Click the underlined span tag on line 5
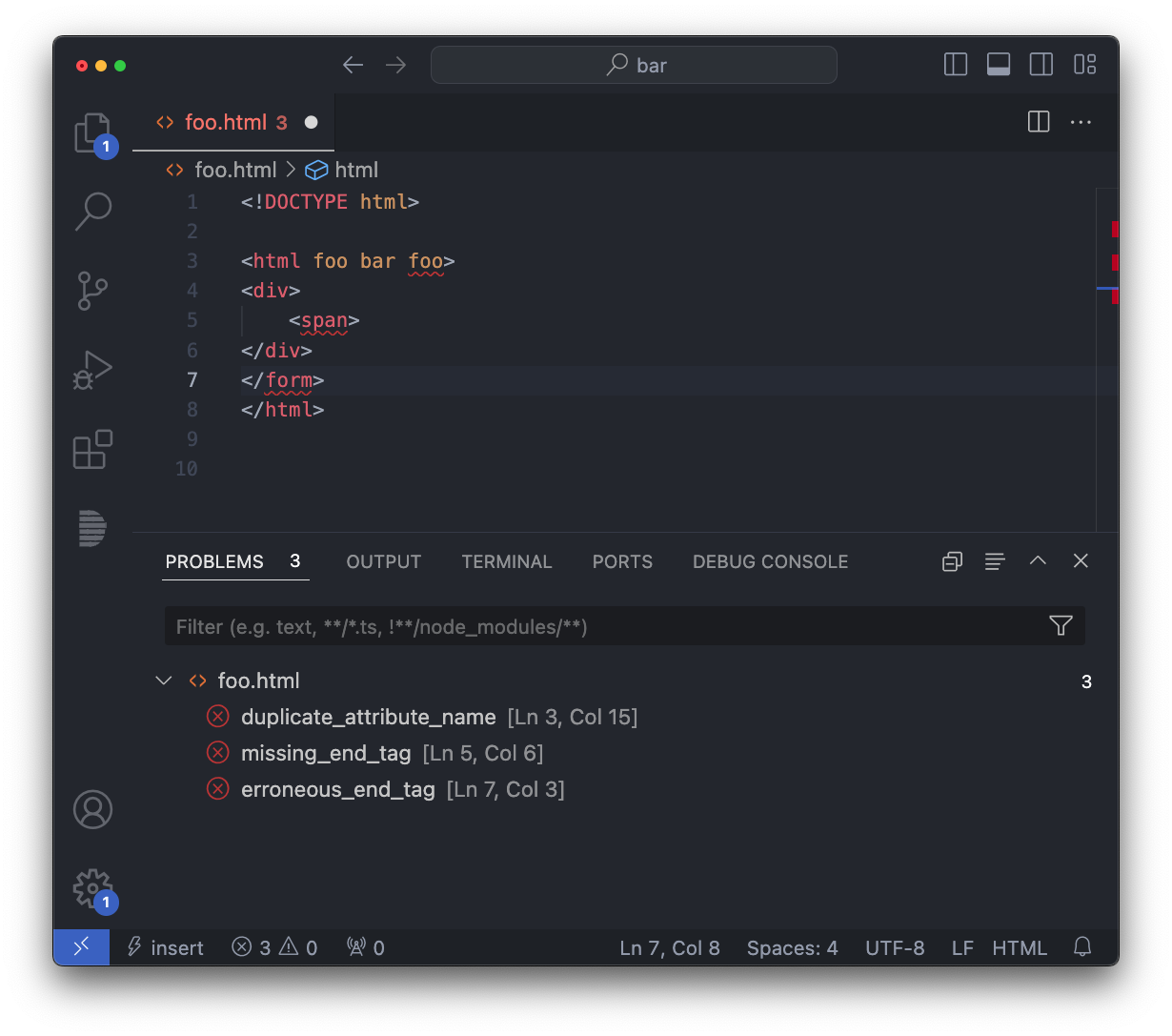This screenshot has width=1172, height=1036. pyautogui.click(x=324, y=320)
